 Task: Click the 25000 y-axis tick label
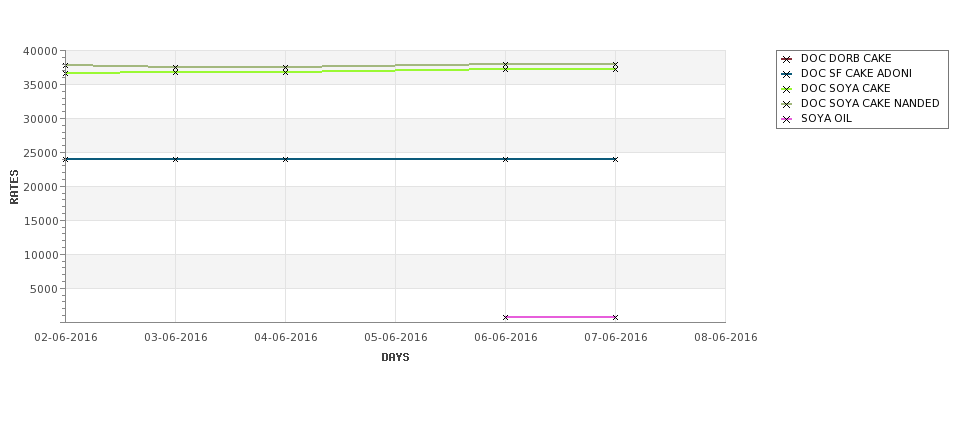coord(40,153)
